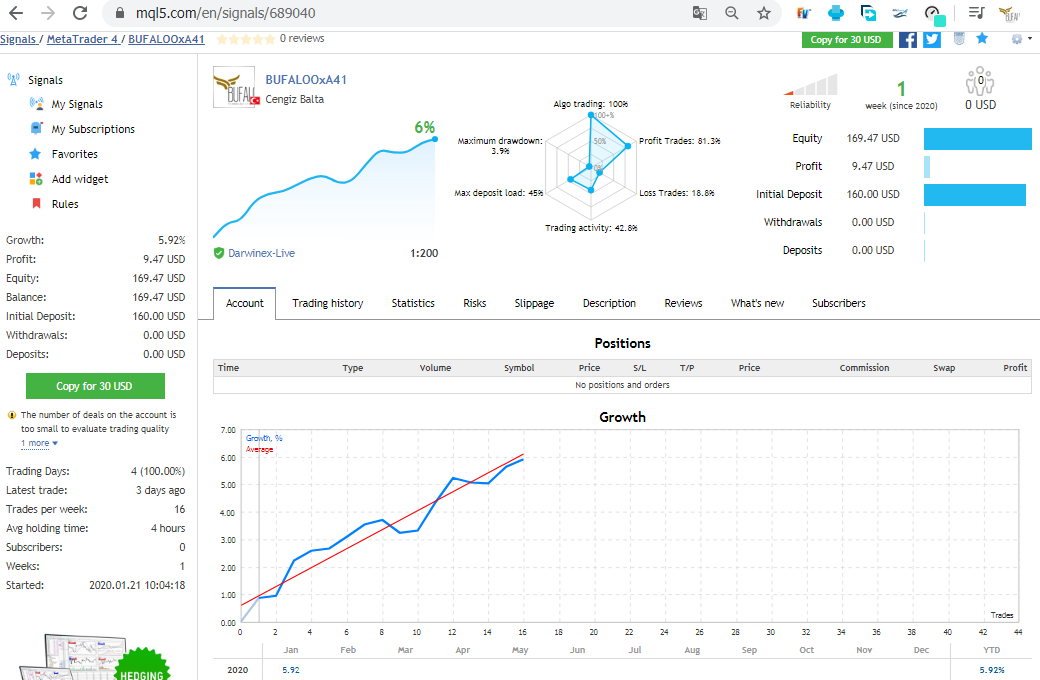Open the Statistics tab
The height and width of the screenshot is (680, 1040).
[x=413, y=303]
